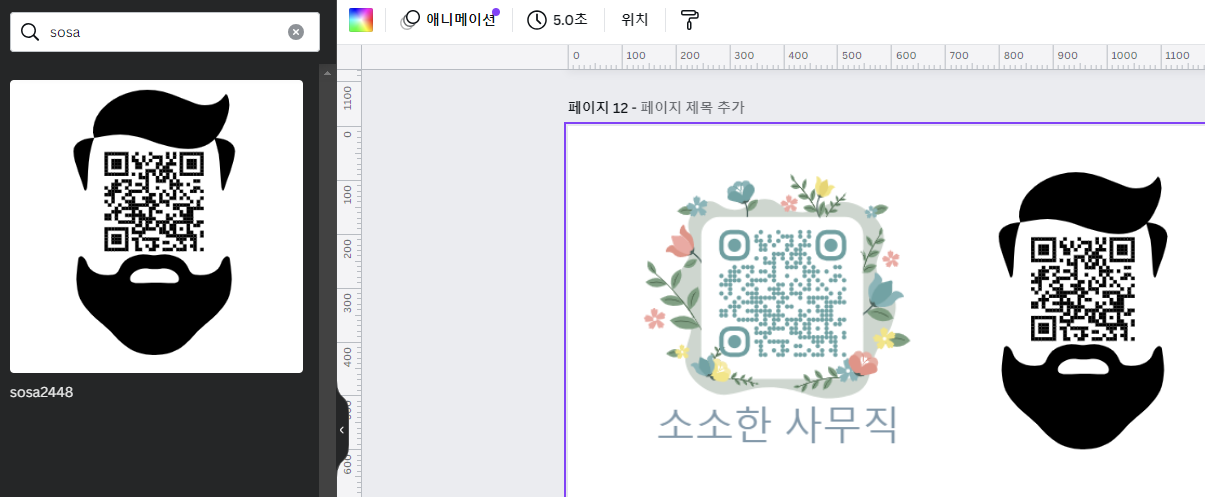Select the '소소한 사무직' text on canvas
Screen dimensions: 1205x497
[x=778, y=424]
